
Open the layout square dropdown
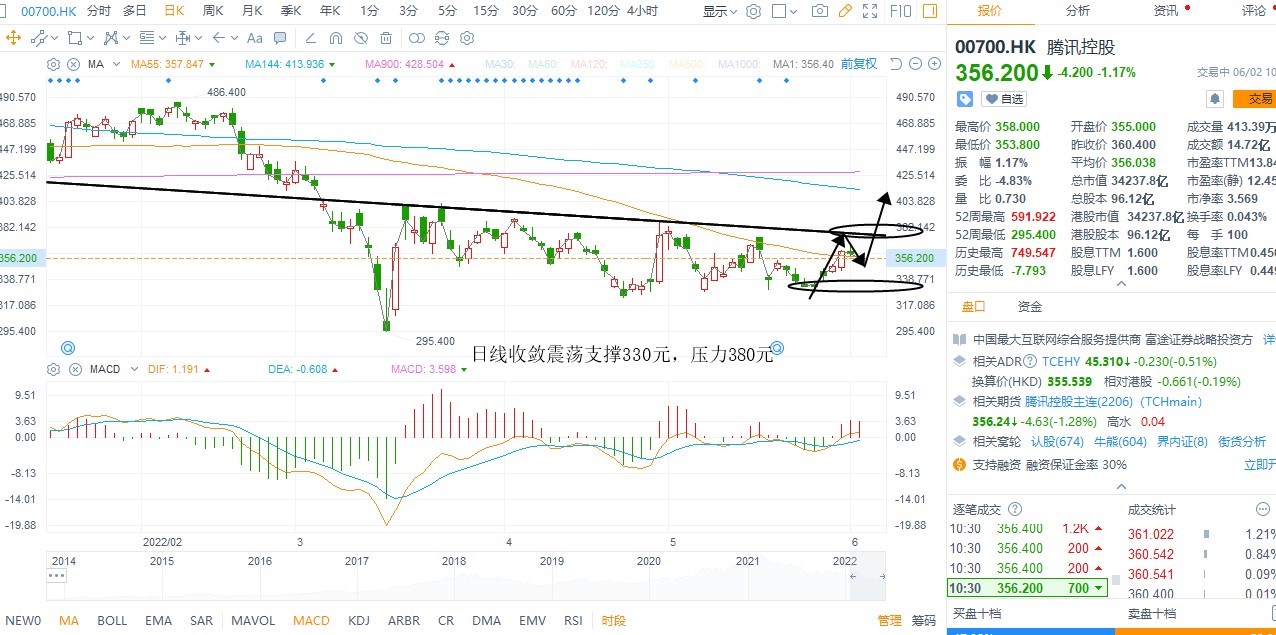(785, 11)
